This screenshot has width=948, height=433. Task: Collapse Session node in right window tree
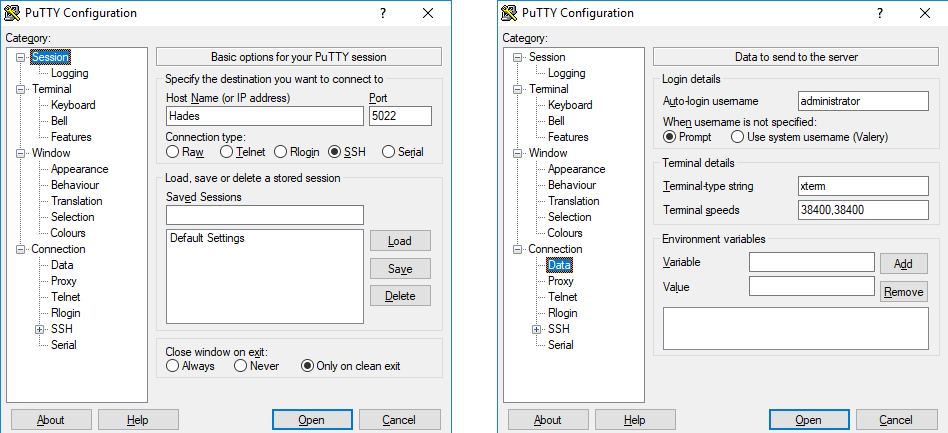[519, 57]
